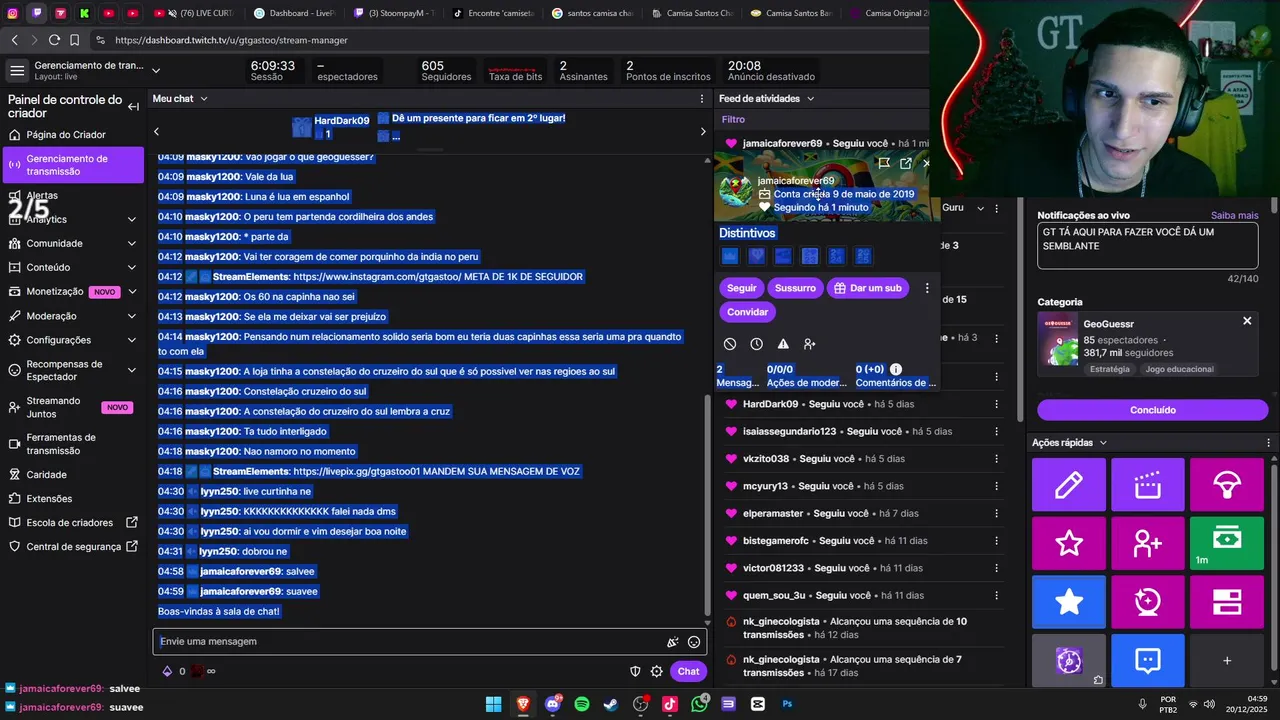Viewport: 1280px width, 720px height.
Task: Click the blue filled-star quick action tile
Action: point(1069,602)
